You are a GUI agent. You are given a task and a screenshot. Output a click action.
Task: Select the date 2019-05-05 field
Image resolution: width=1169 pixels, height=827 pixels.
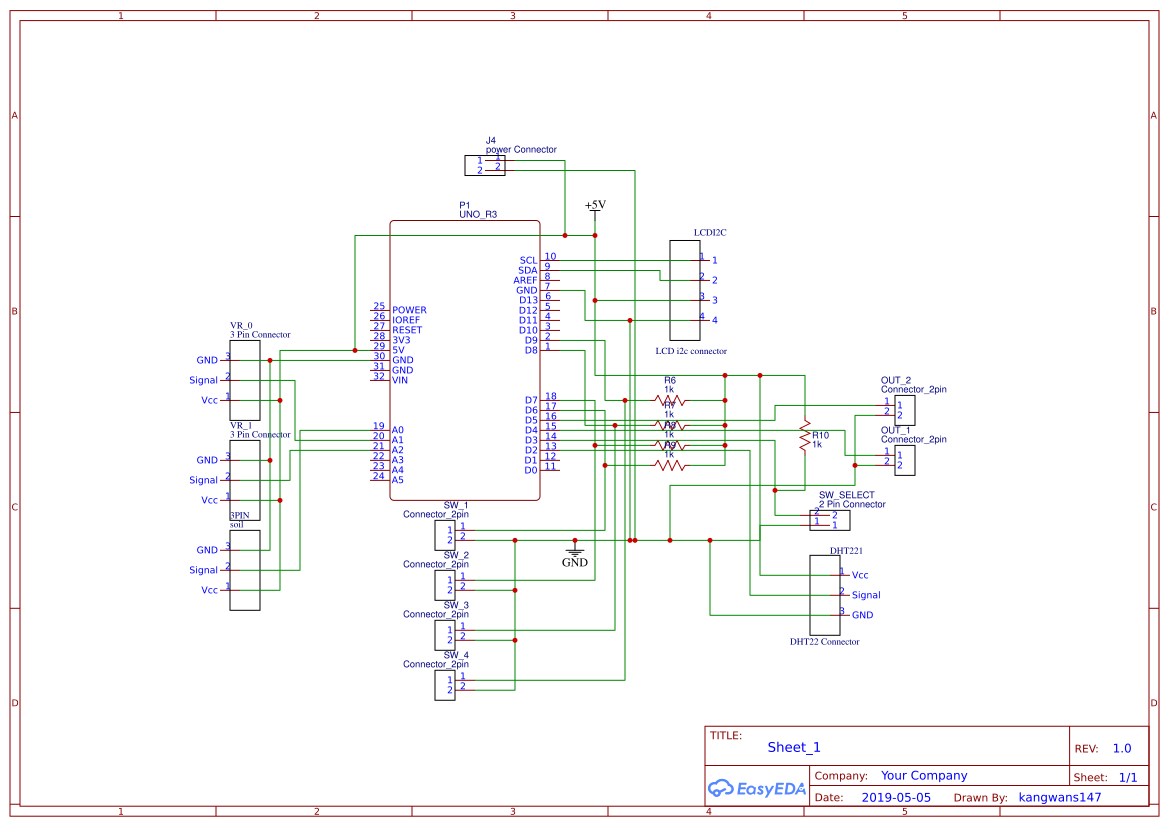coord(895,797)
